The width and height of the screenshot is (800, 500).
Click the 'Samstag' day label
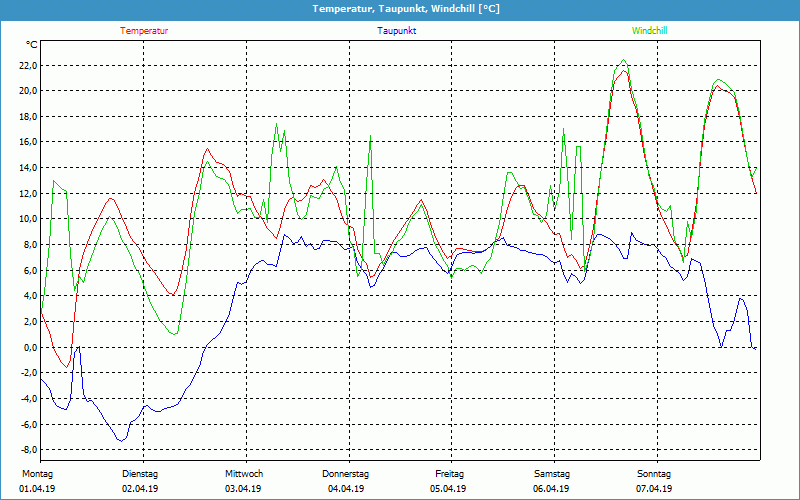click(x=552, y=474)
